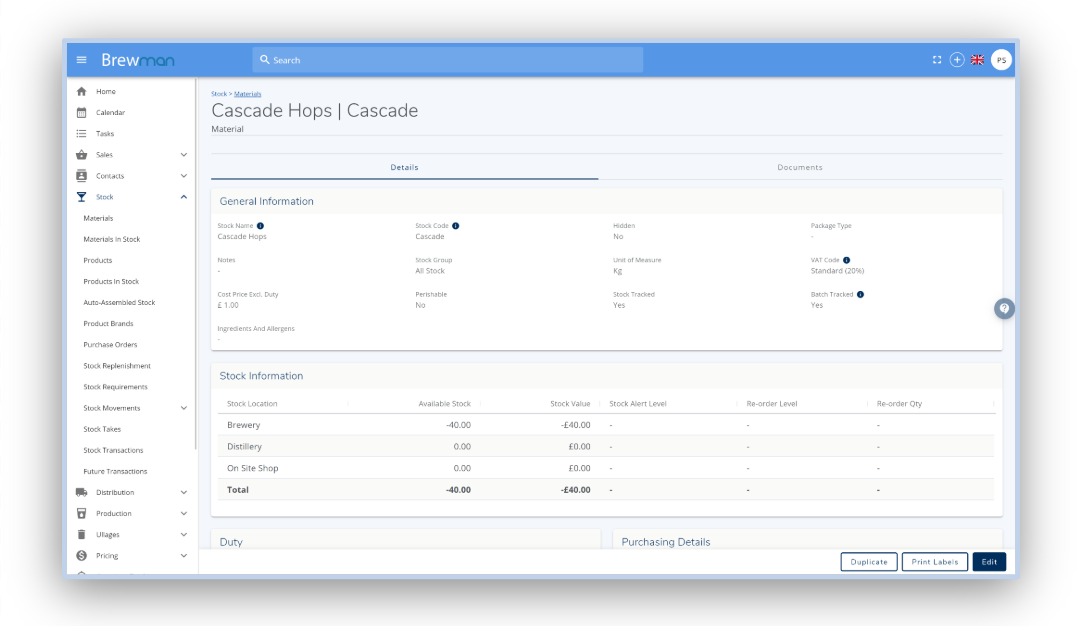1089x626 pixels.
Task: Click the Calendar icon in sidebar
Action: click(81, 113)
